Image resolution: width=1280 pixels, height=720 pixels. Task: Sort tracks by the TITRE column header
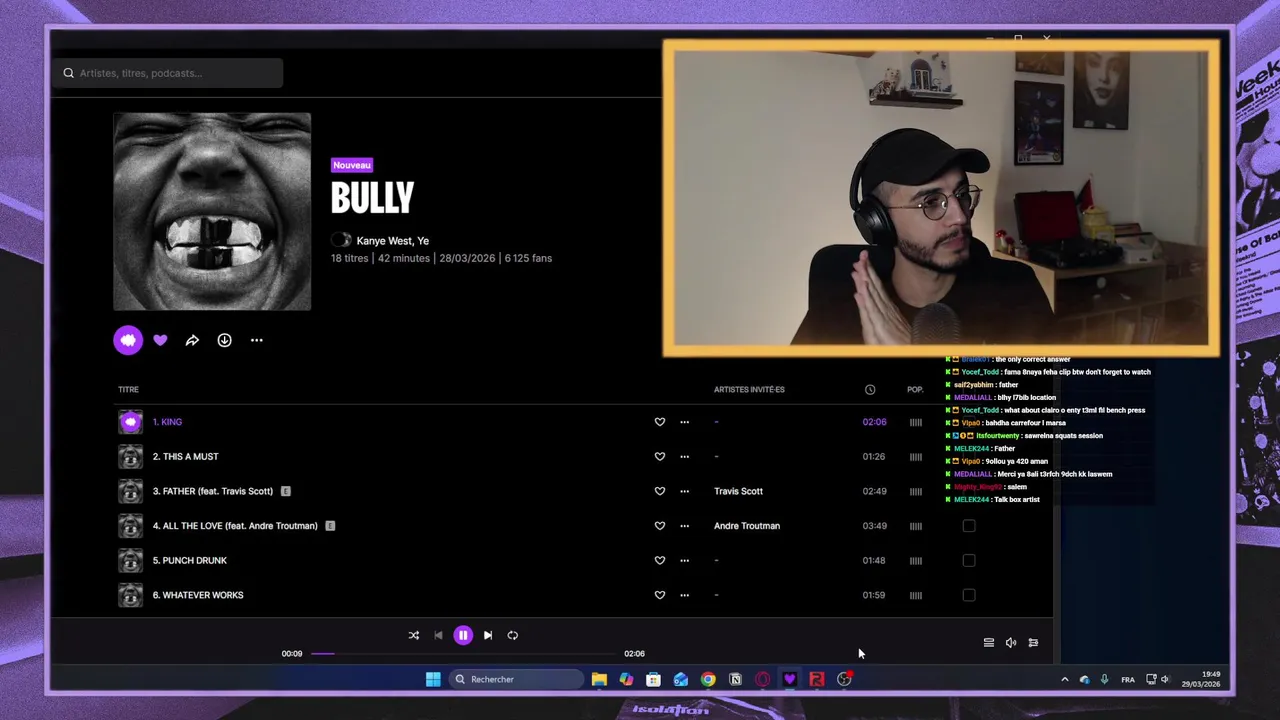click(x=128, y=389)
